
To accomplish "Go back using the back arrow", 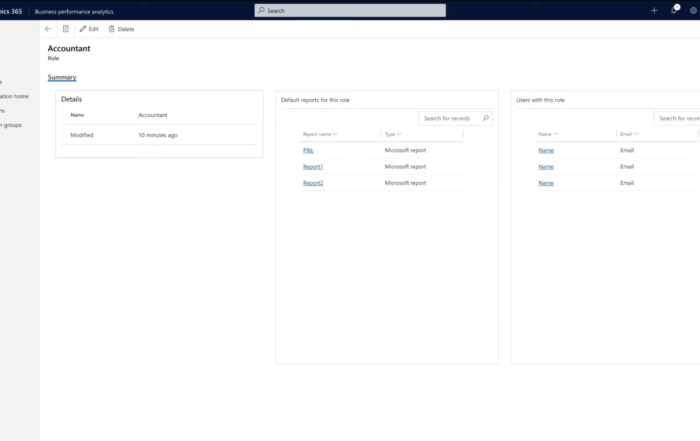I will 48,29.
